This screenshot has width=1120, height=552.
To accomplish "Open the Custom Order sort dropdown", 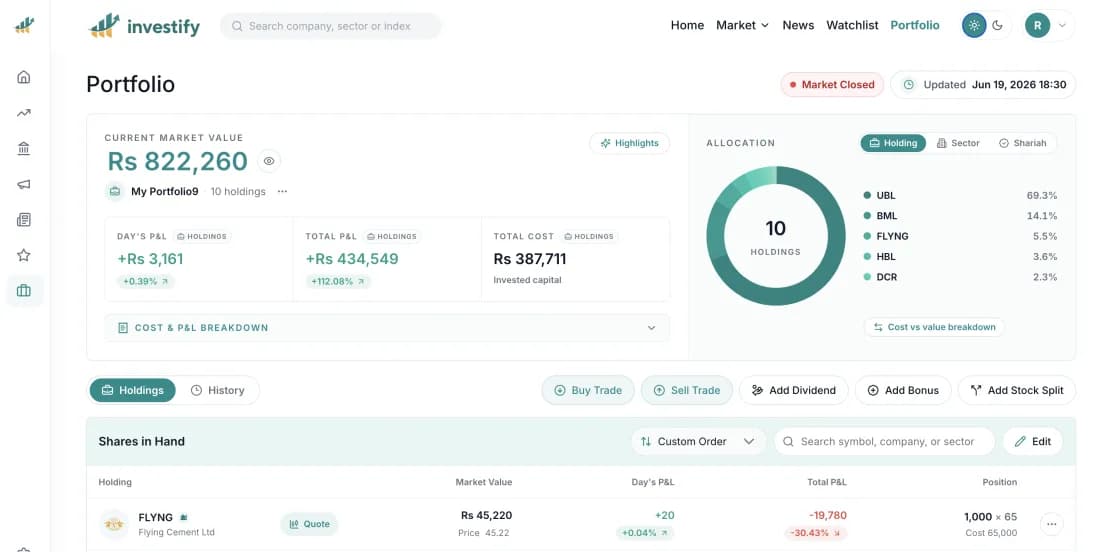I will click(698, 441).
